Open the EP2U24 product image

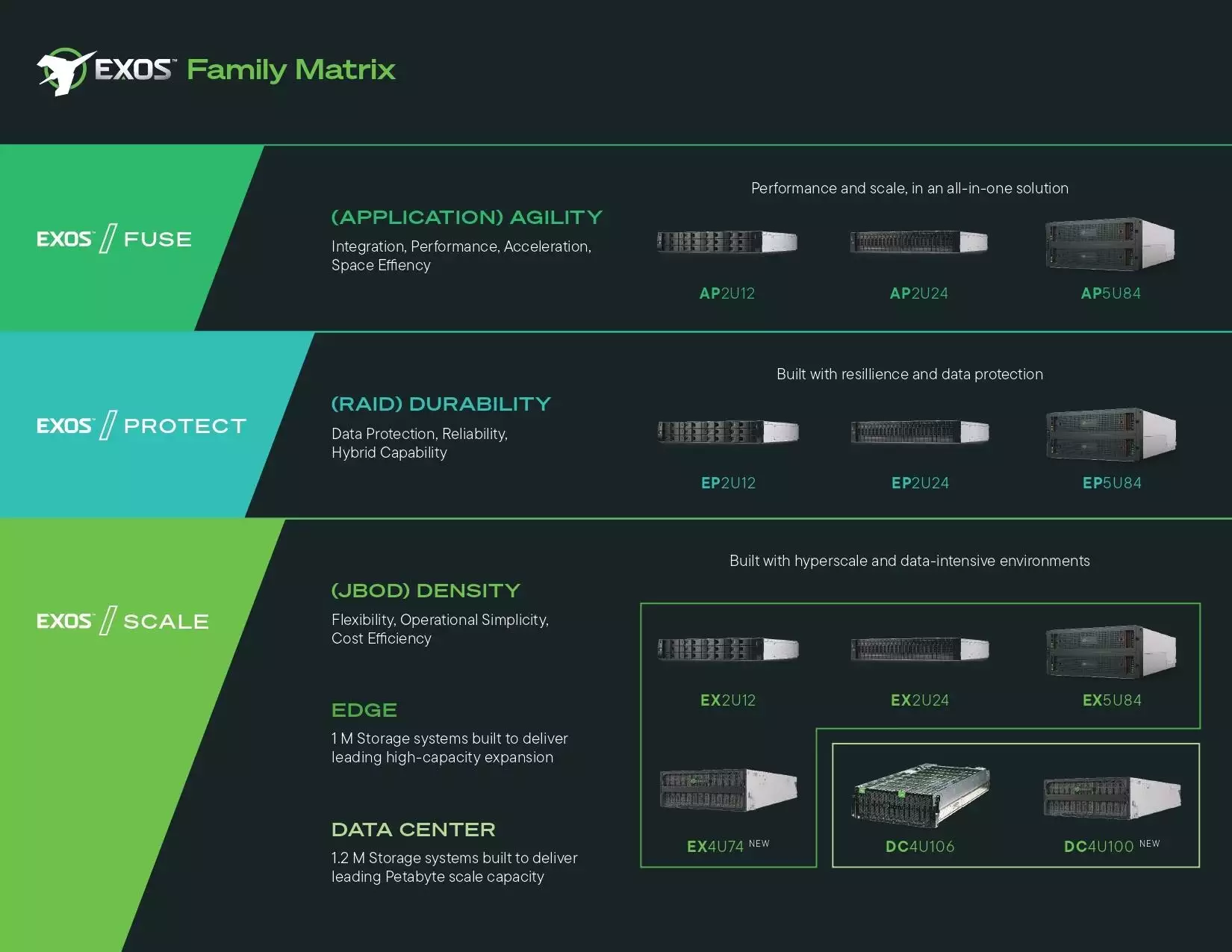click(920, 432)
